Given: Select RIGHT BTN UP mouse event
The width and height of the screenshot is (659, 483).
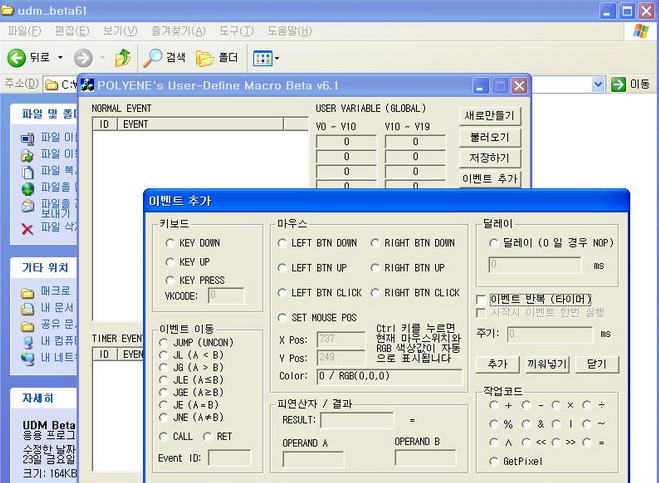Looking at the screenshot, I should [x=375, y=268].
